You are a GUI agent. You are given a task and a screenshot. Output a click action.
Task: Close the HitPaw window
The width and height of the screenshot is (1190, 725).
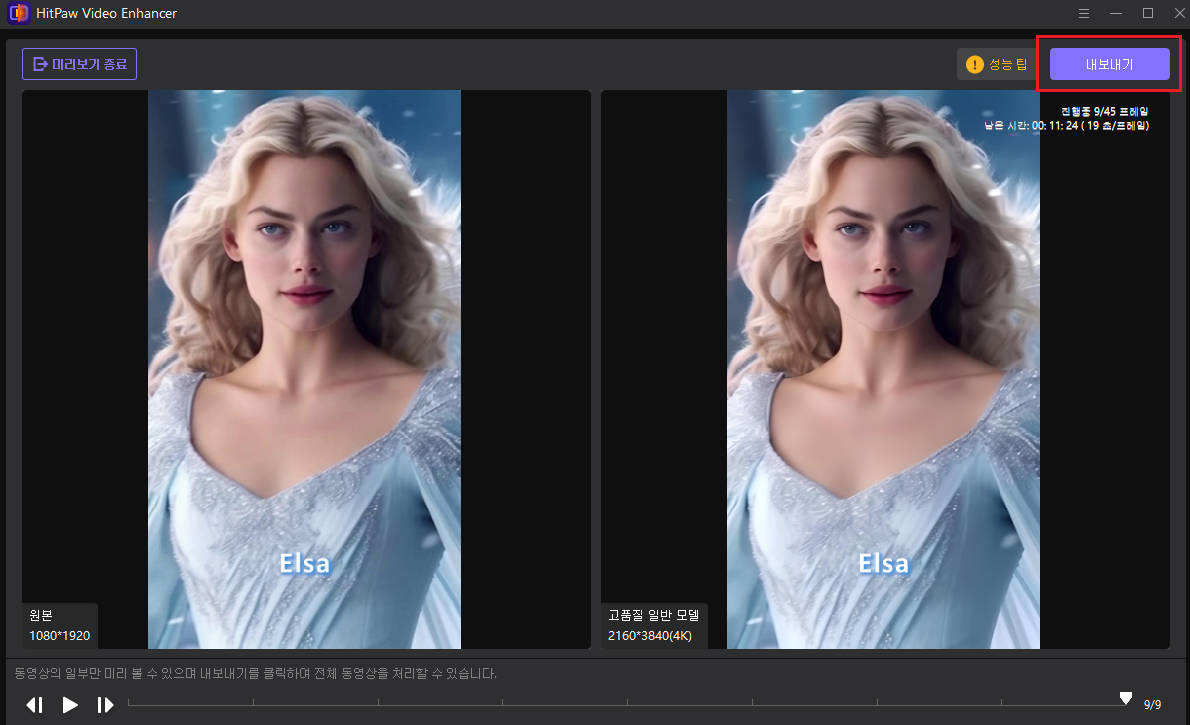point(1179,14)
